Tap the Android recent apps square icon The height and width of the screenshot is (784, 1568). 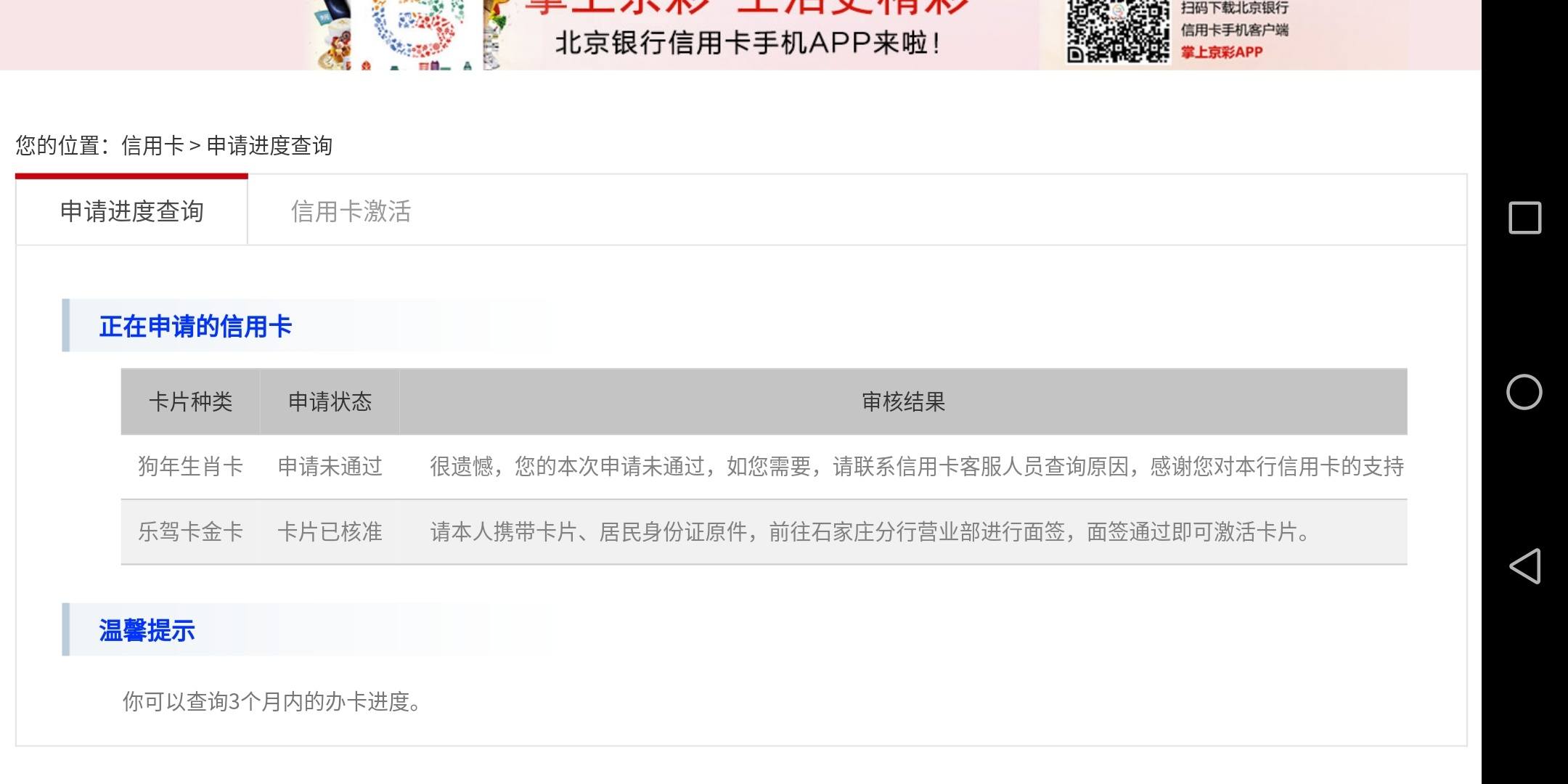[1524, 218]
